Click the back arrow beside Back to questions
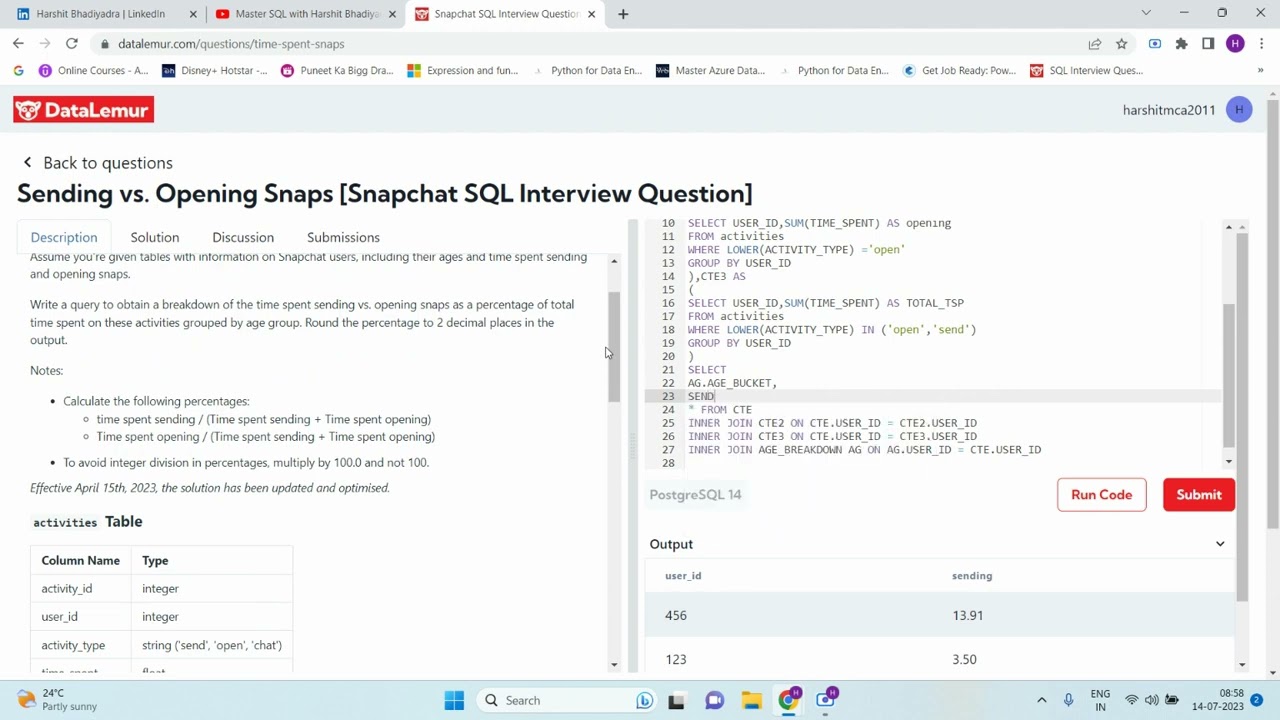The height and width of the screenshot is (720, 1280). coord(27,162)
